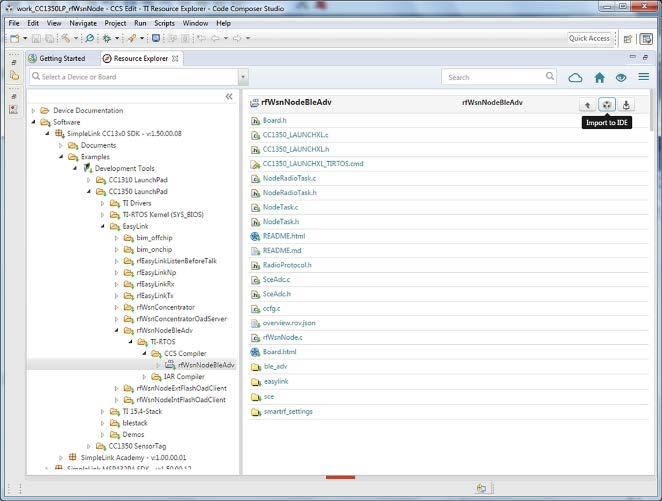The image size is (662, 501).
Task: Open the RadioProtocol.h file link
Action: pyautogui.click(x=287, y=265)
